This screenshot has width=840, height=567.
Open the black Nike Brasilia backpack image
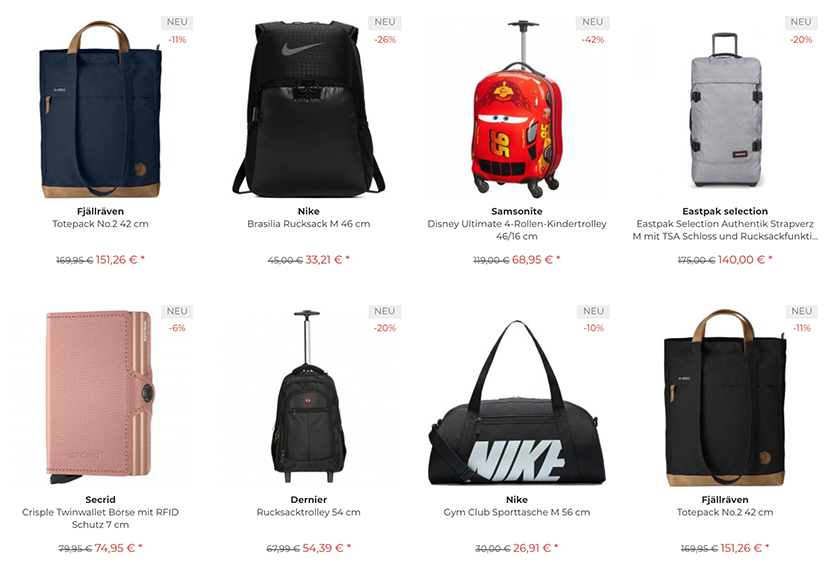coord(309,108)
